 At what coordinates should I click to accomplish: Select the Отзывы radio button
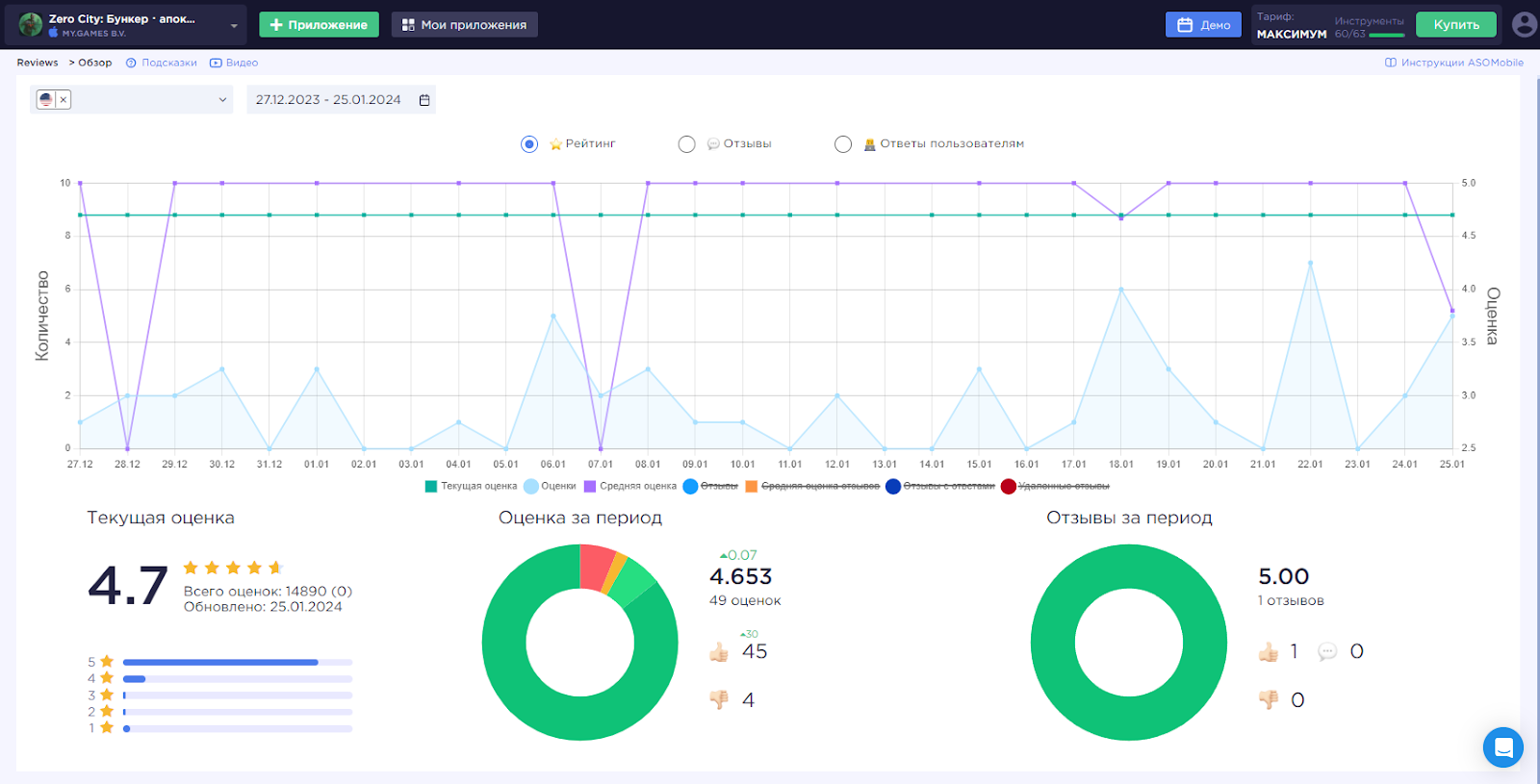(686, 144)
